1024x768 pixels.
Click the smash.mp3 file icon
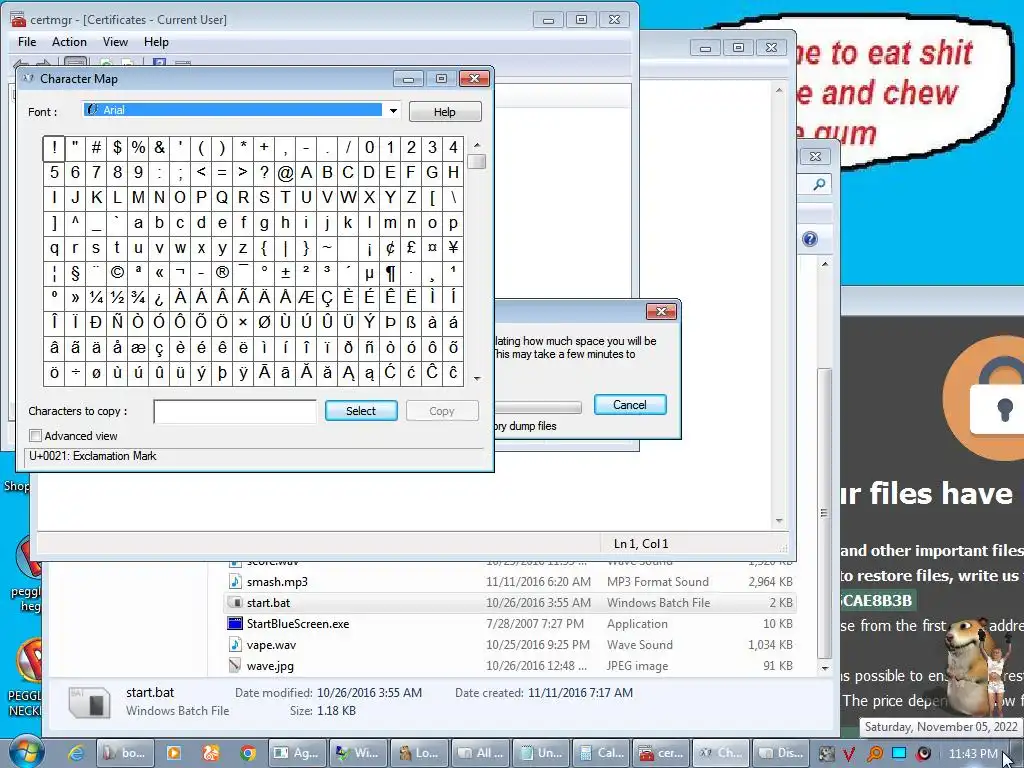(235, 581)
